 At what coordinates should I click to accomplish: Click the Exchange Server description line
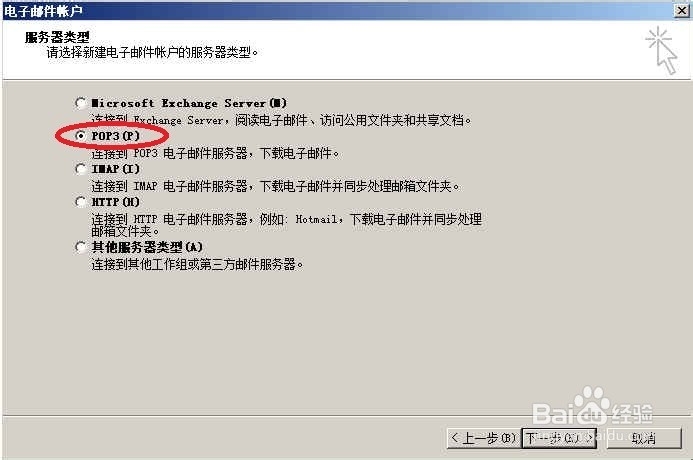pyautogui.click(x=282, y=120)
